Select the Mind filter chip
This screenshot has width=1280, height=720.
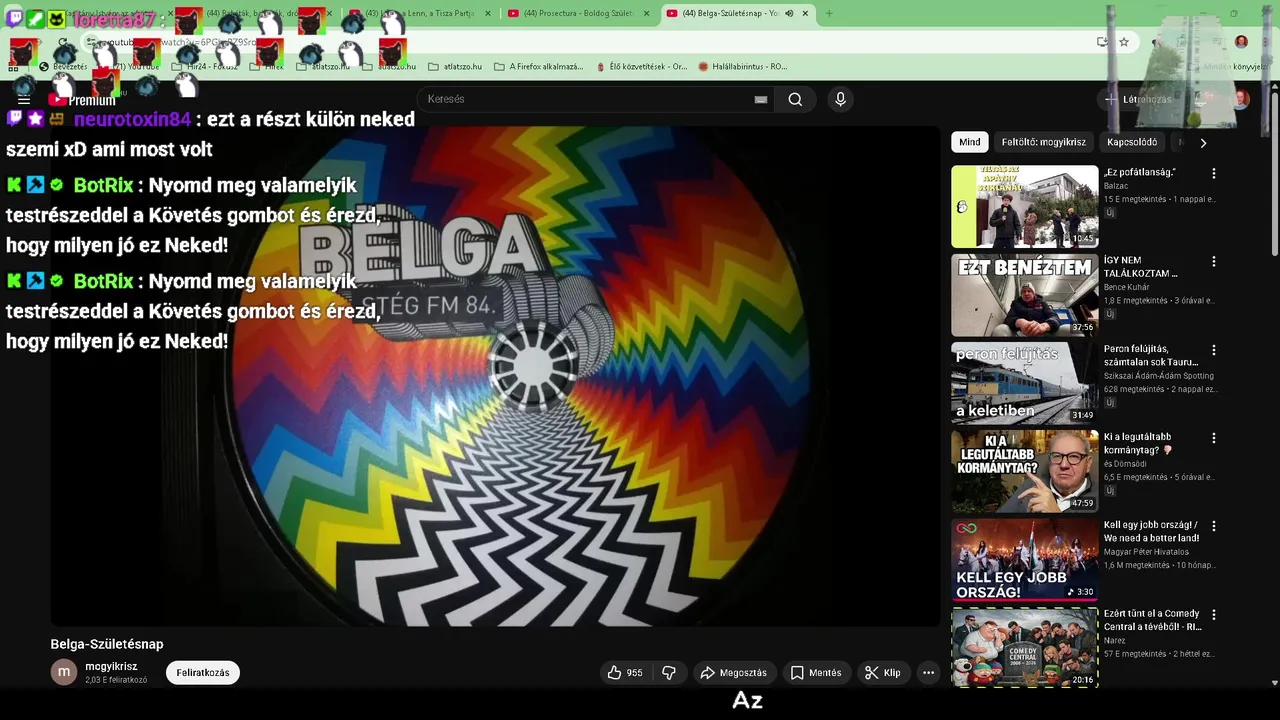click(x=970, y=142)
